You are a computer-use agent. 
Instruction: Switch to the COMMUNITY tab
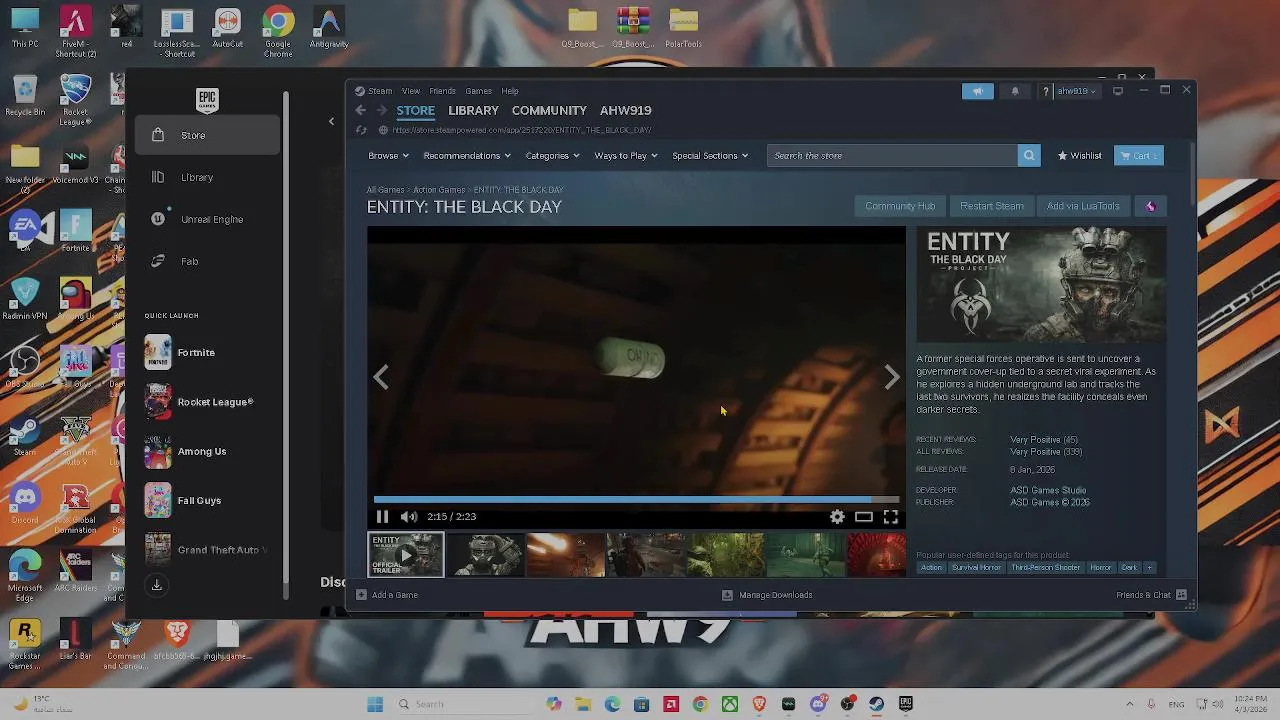coord(549,110)
